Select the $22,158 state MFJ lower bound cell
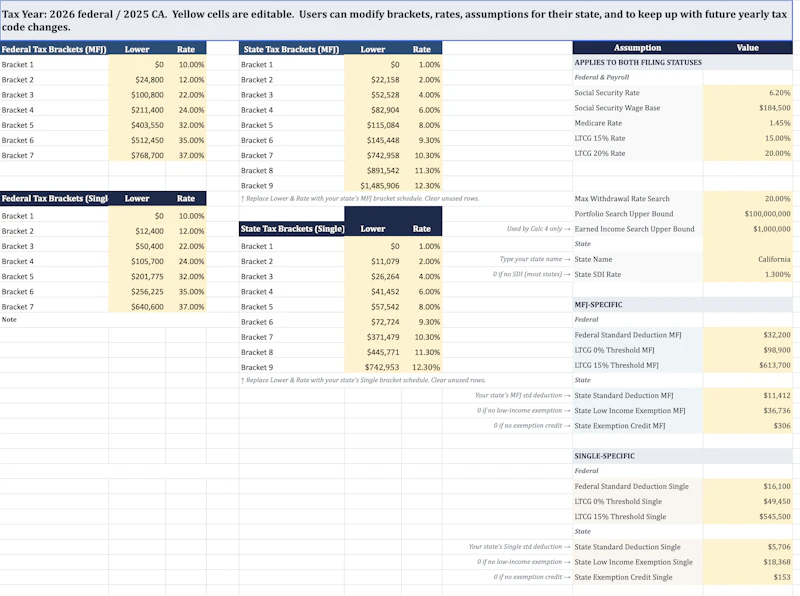 [x=372, y=80]
